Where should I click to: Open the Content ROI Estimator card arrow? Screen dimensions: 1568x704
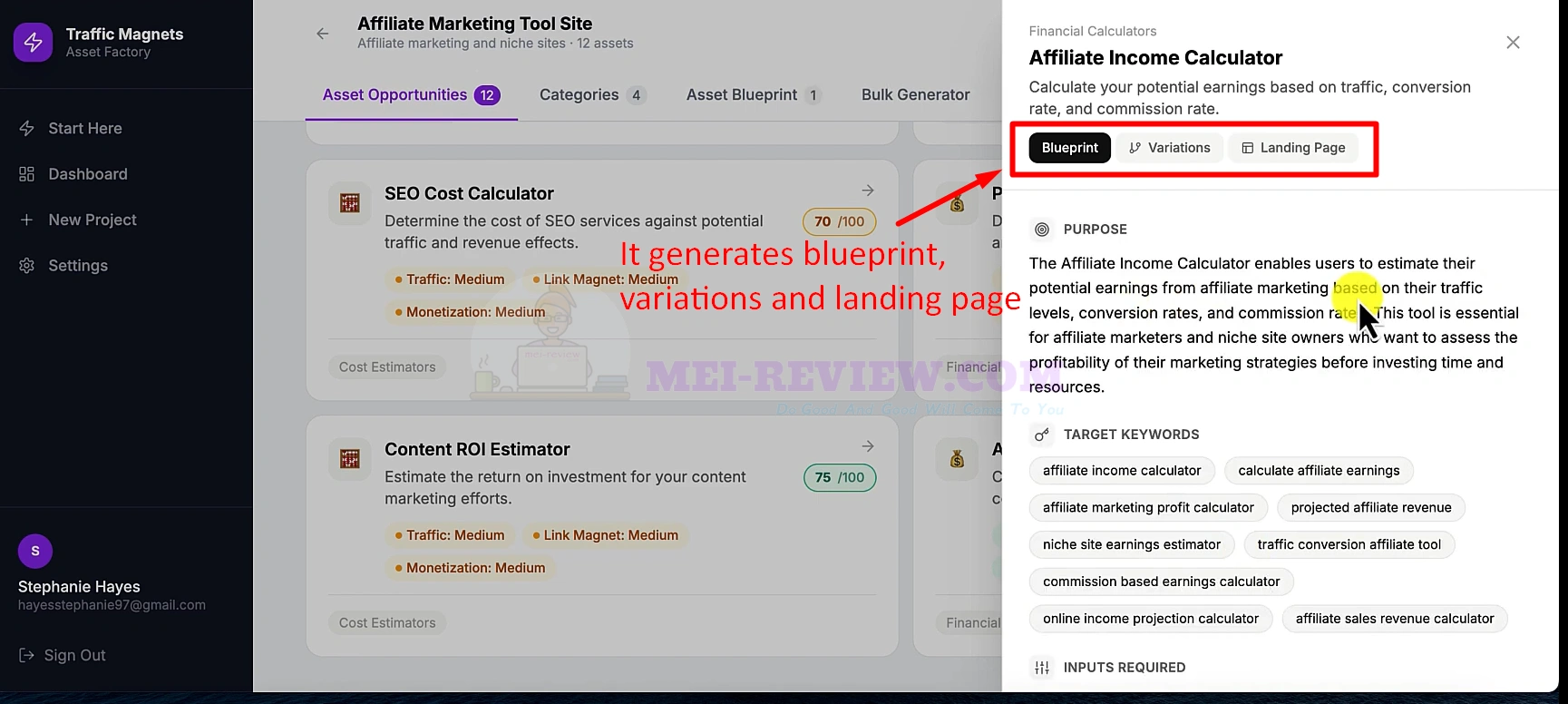click(868, 446)
